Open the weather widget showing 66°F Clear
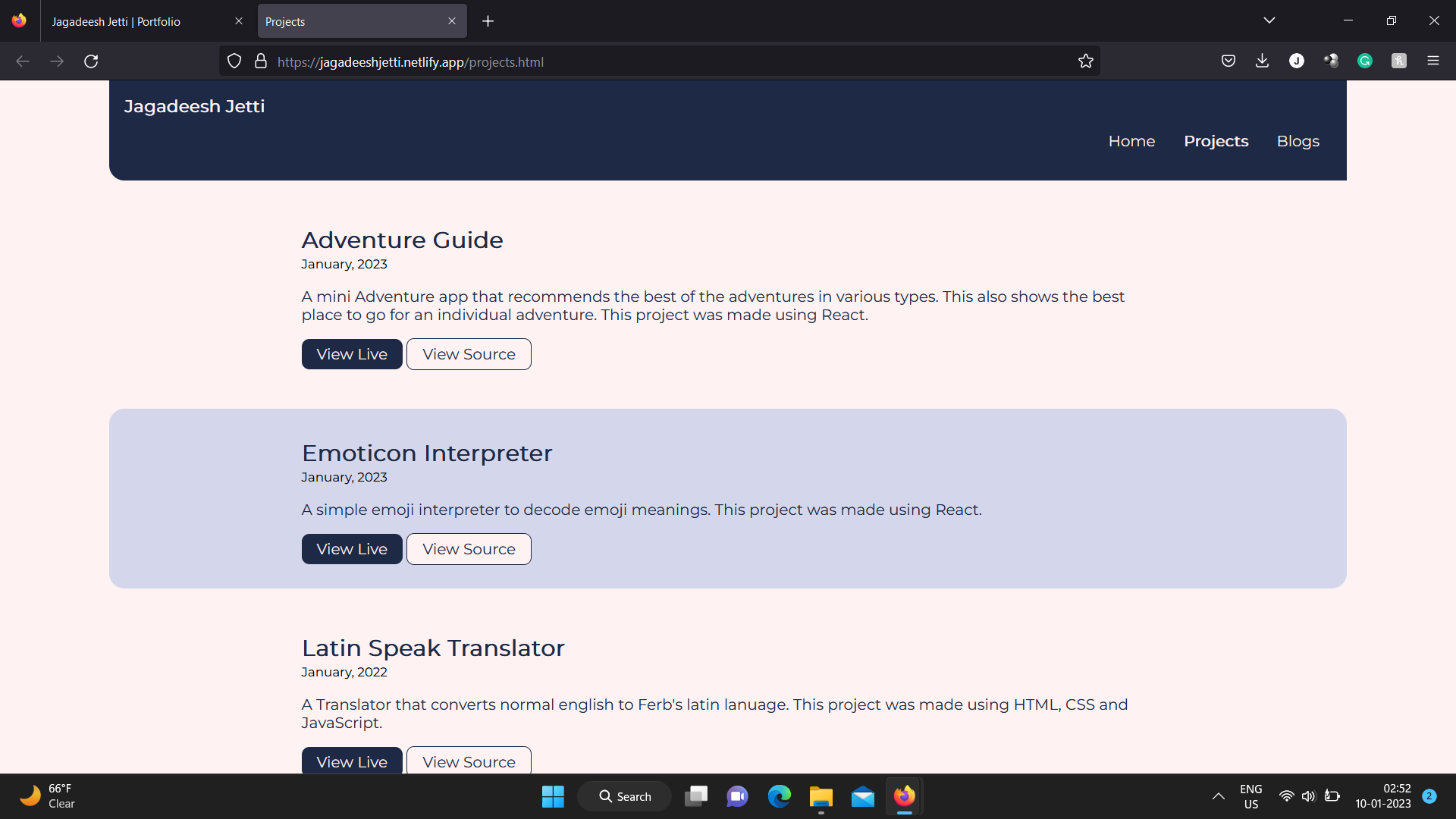The width and height of the screenshot is (1456, 819). pyautogui.click(x=45, y=796)
